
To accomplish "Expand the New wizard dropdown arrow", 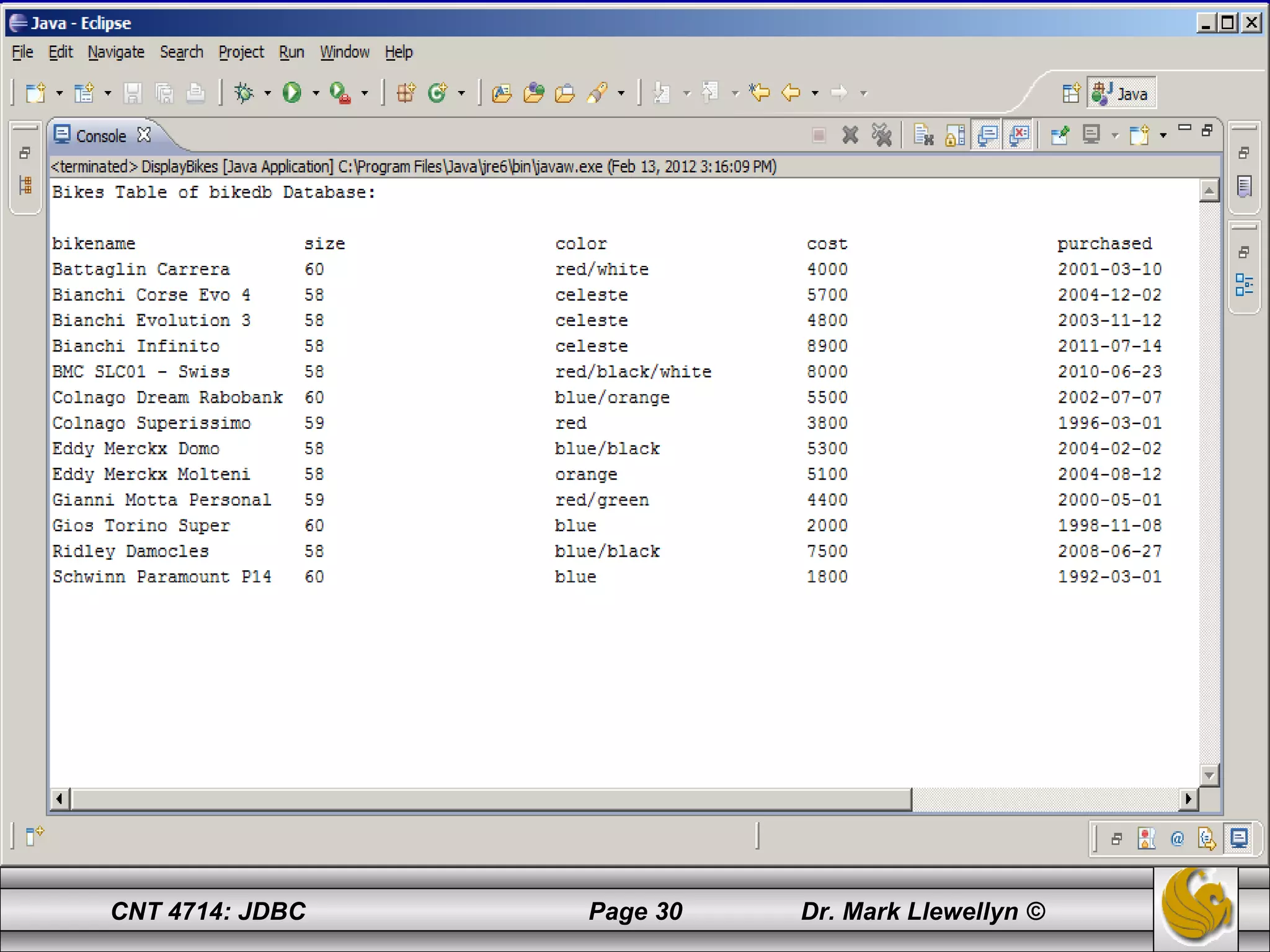I will [60, 94].
